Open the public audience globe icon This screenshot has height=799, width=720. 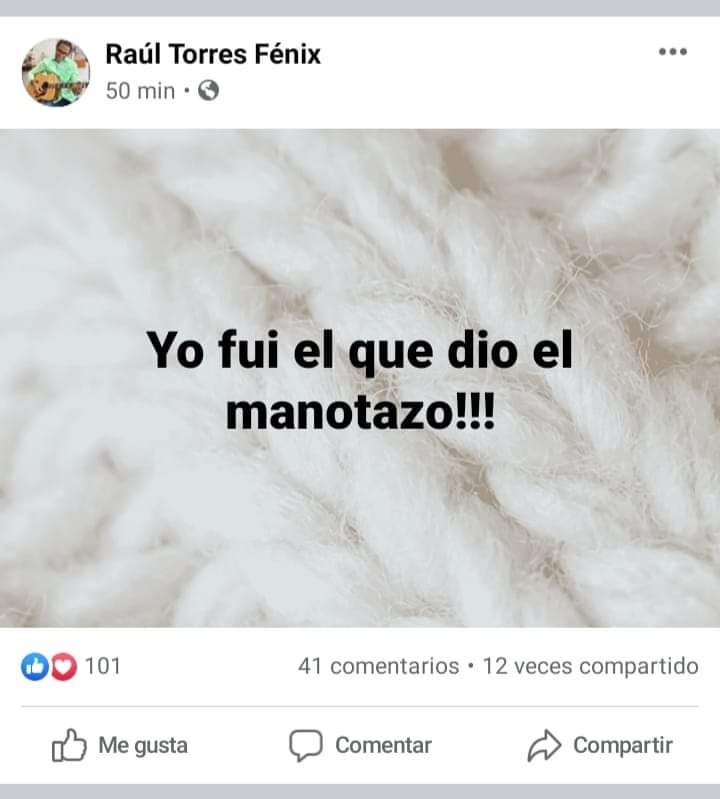(208, 91)
